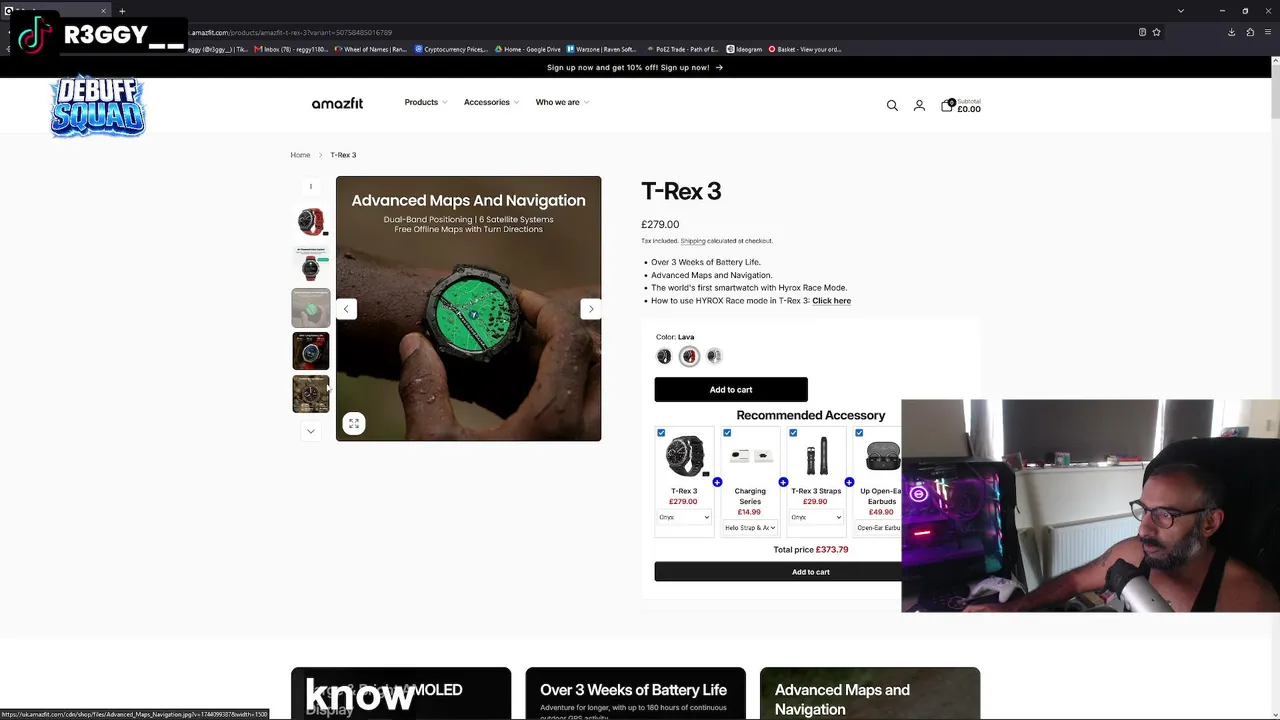Open the Advanced Maps and Navigation card
Screen dimensions: 1280x720
870,693
